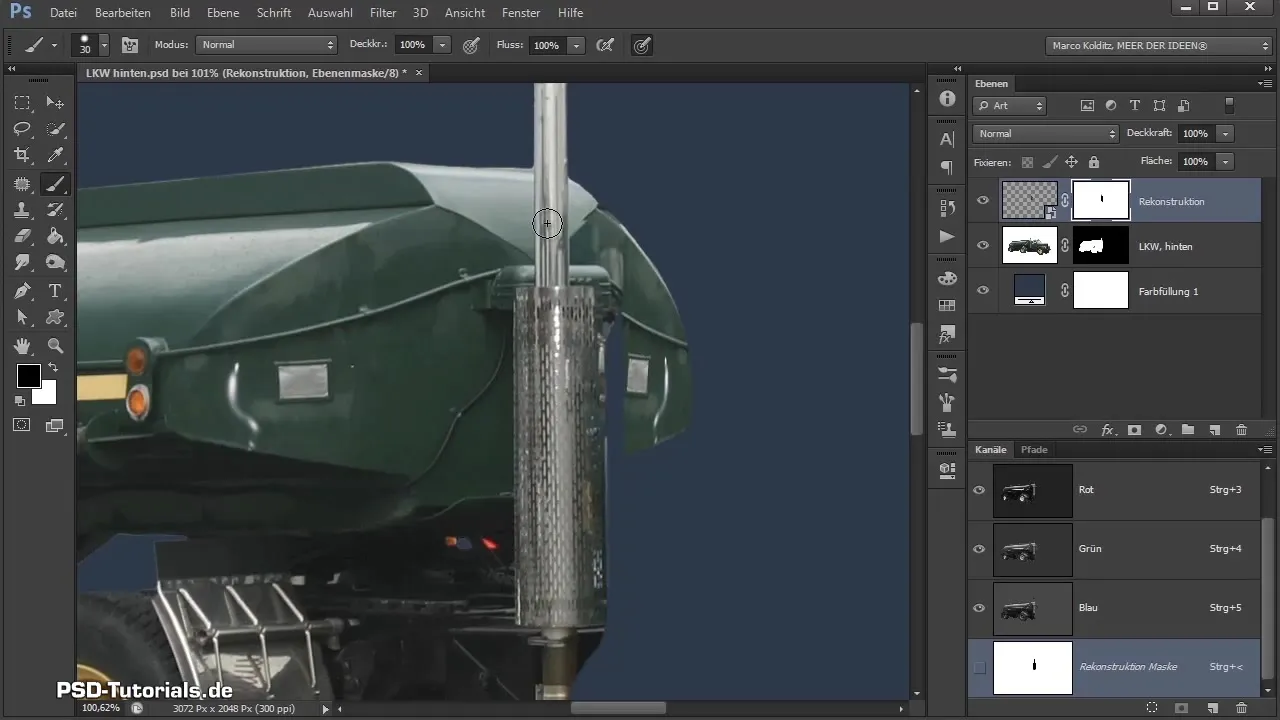Hide the LKW, hinten layer
Screen dimensions: 1280x720
point(983,245)
